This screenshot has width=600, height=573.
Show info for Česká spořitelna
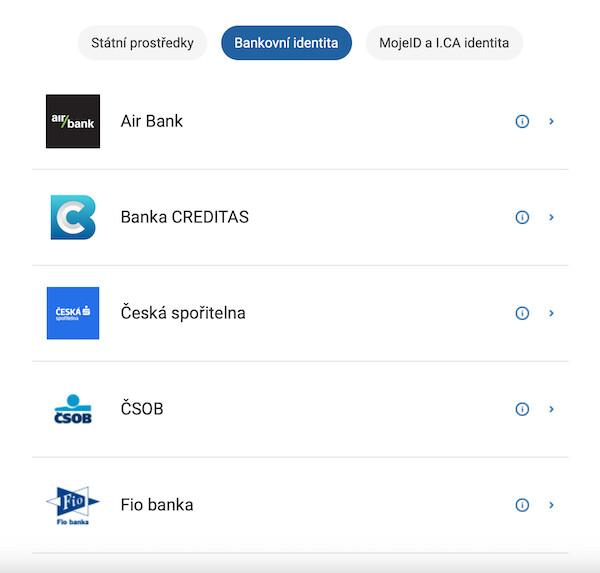pos(522,313)
